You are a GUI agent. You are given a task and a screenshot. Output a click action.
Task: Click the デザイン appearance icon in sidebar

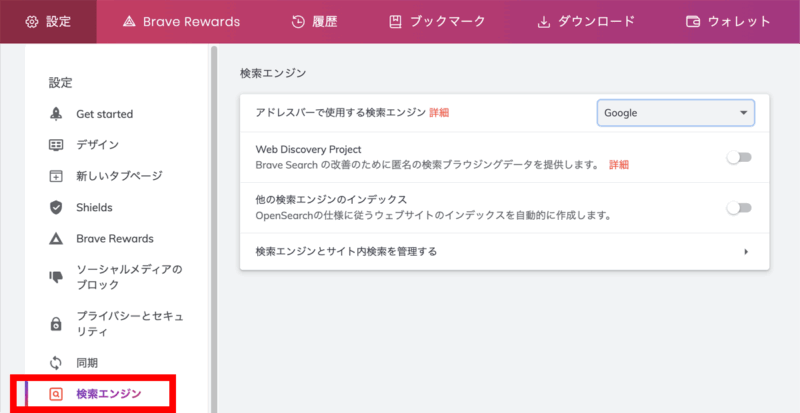[57, 145]
